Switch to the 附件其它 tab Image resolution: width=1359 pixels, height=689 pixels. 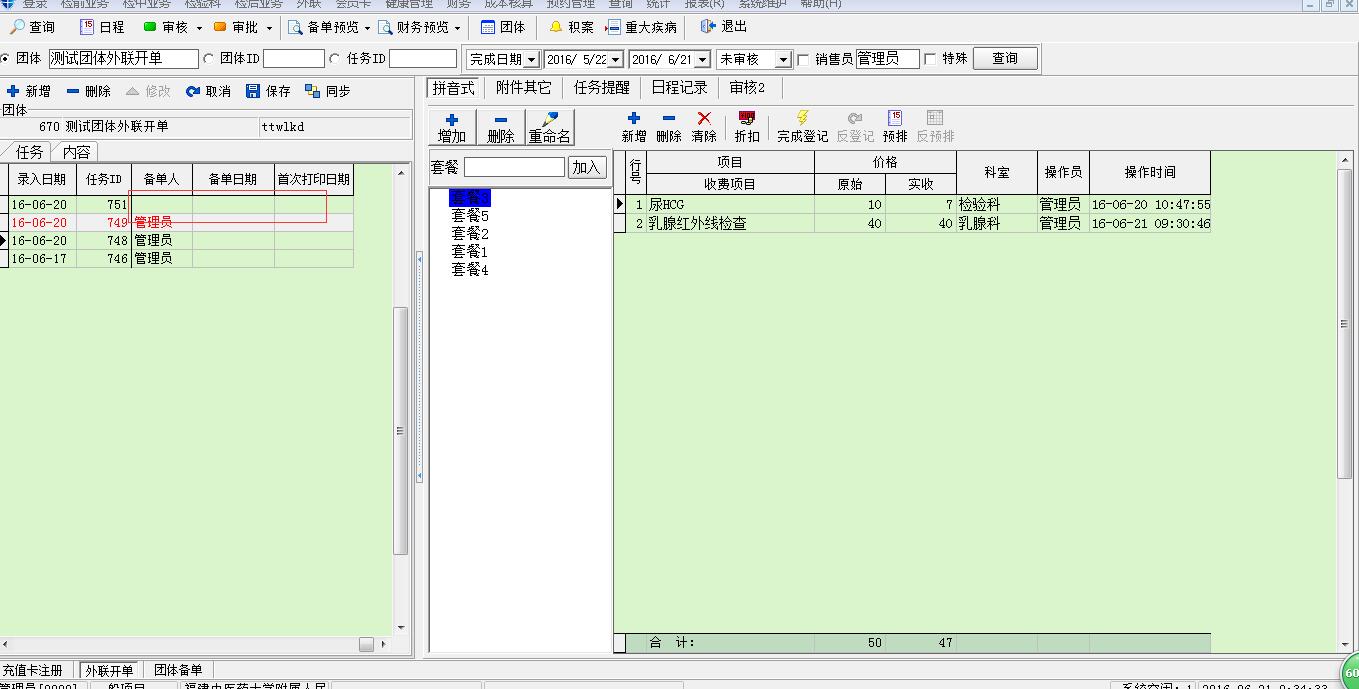(524, 88)
